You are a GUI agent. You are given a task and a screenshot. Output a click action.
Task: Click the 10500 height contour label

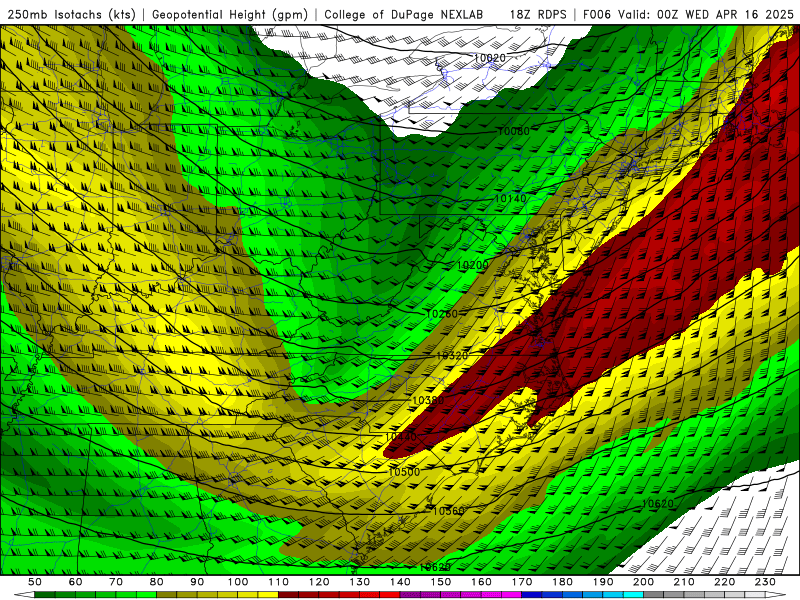pyautogui.click(x=404, y=472)
